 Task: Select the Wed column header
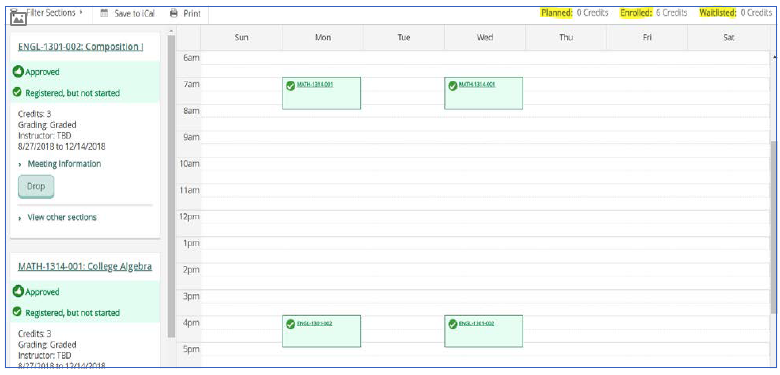(485, 37)
